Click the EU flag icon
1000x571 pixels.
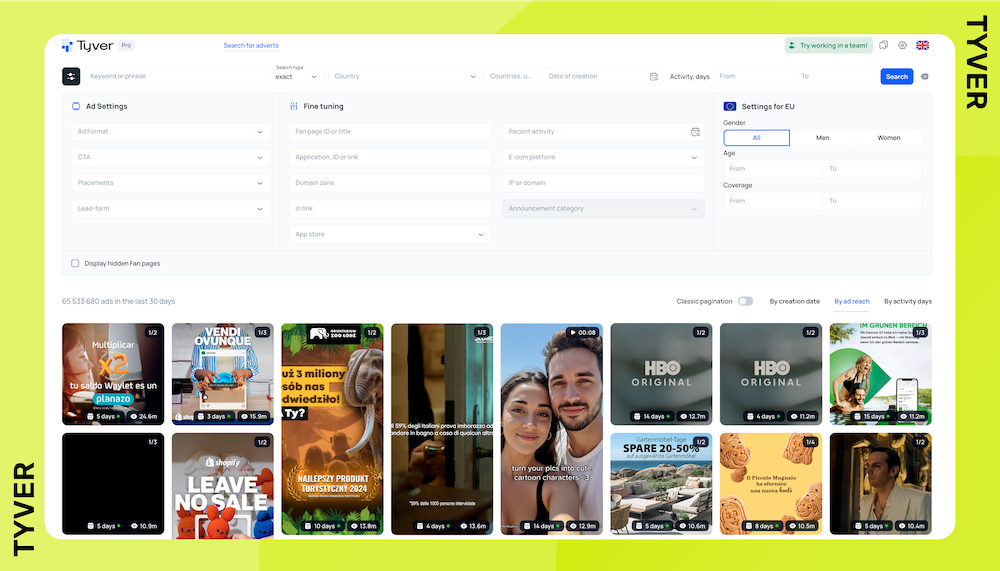coord(730,107)
